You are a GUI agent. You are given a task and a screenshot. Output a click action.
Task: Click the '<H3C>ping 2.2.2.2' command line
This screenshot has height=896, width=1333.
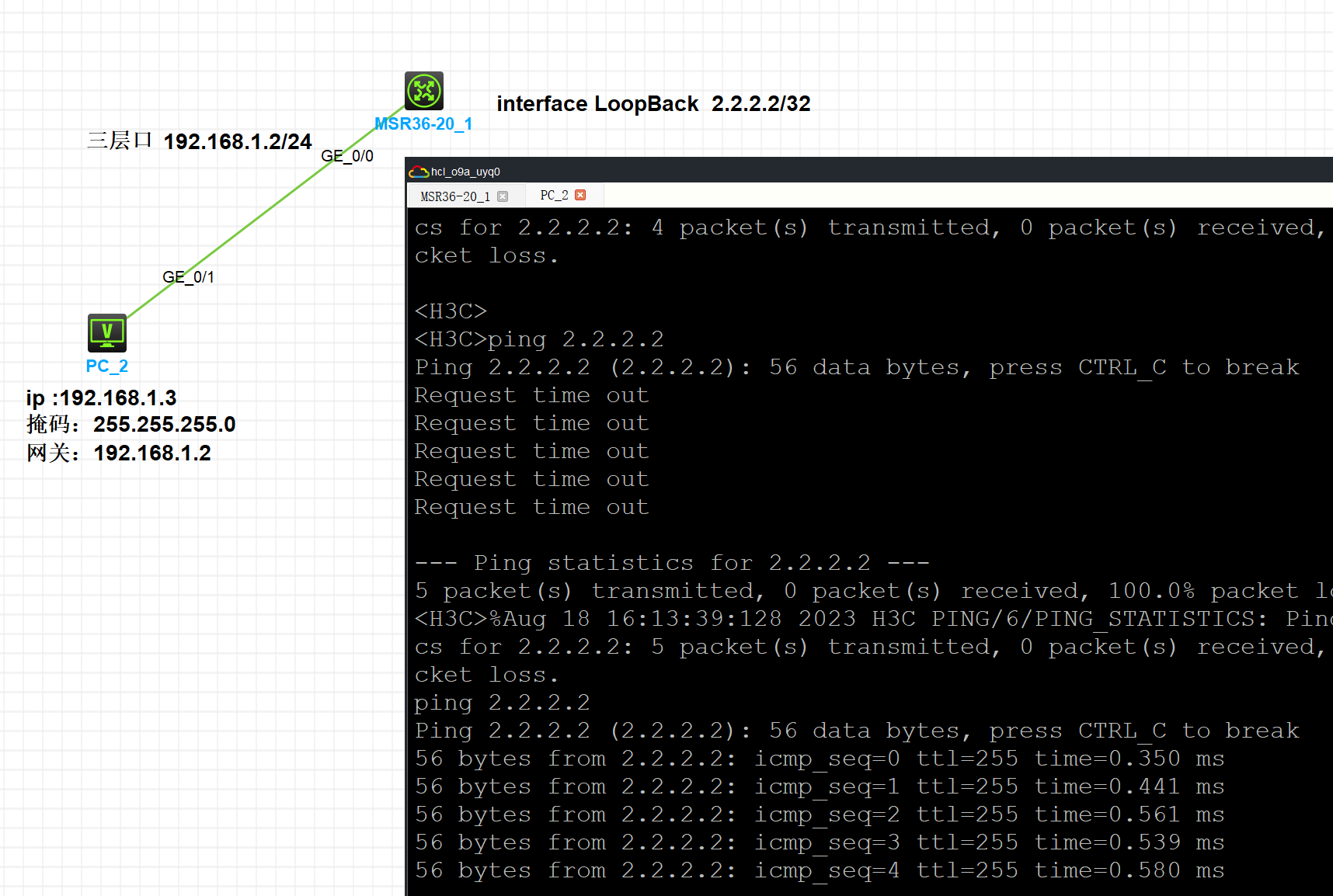tap(539, 339)
